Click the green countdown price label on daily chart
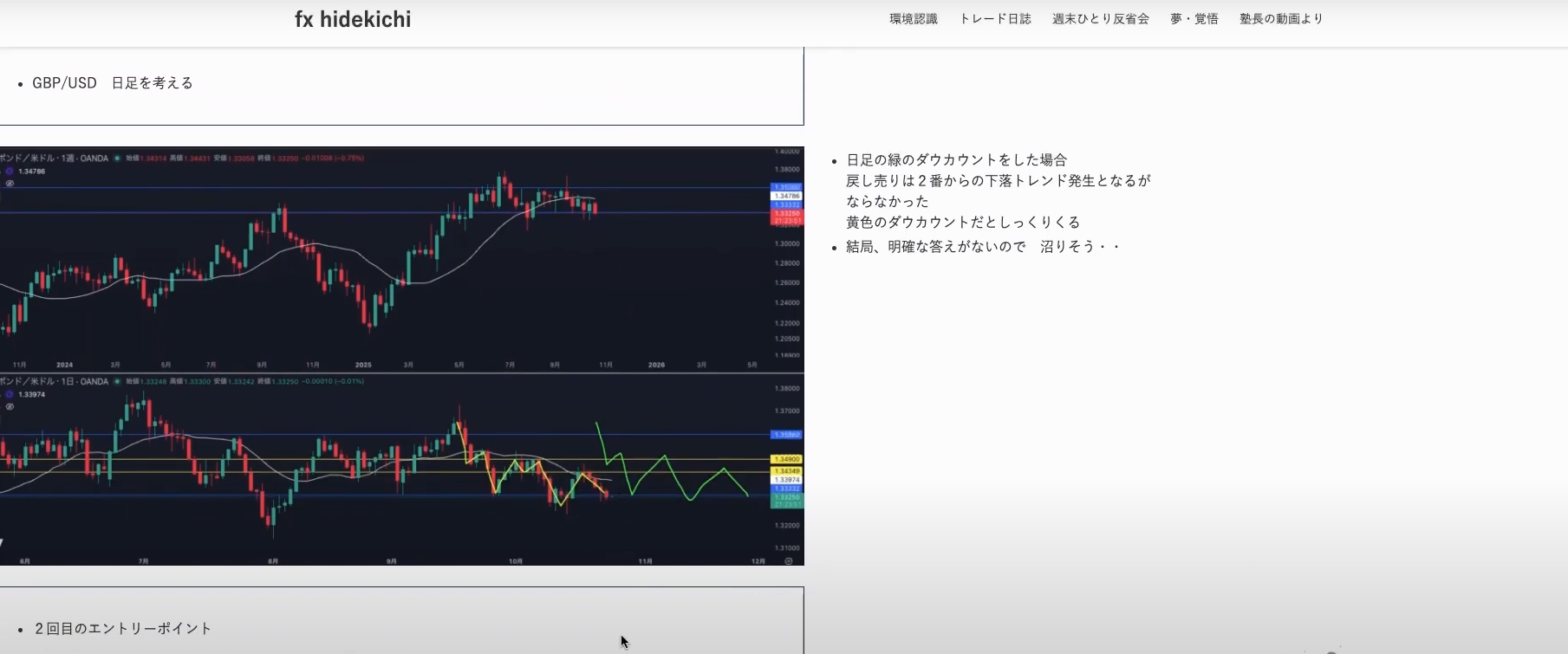This screenshot has width=1568, height=654. tap(787, 502)
